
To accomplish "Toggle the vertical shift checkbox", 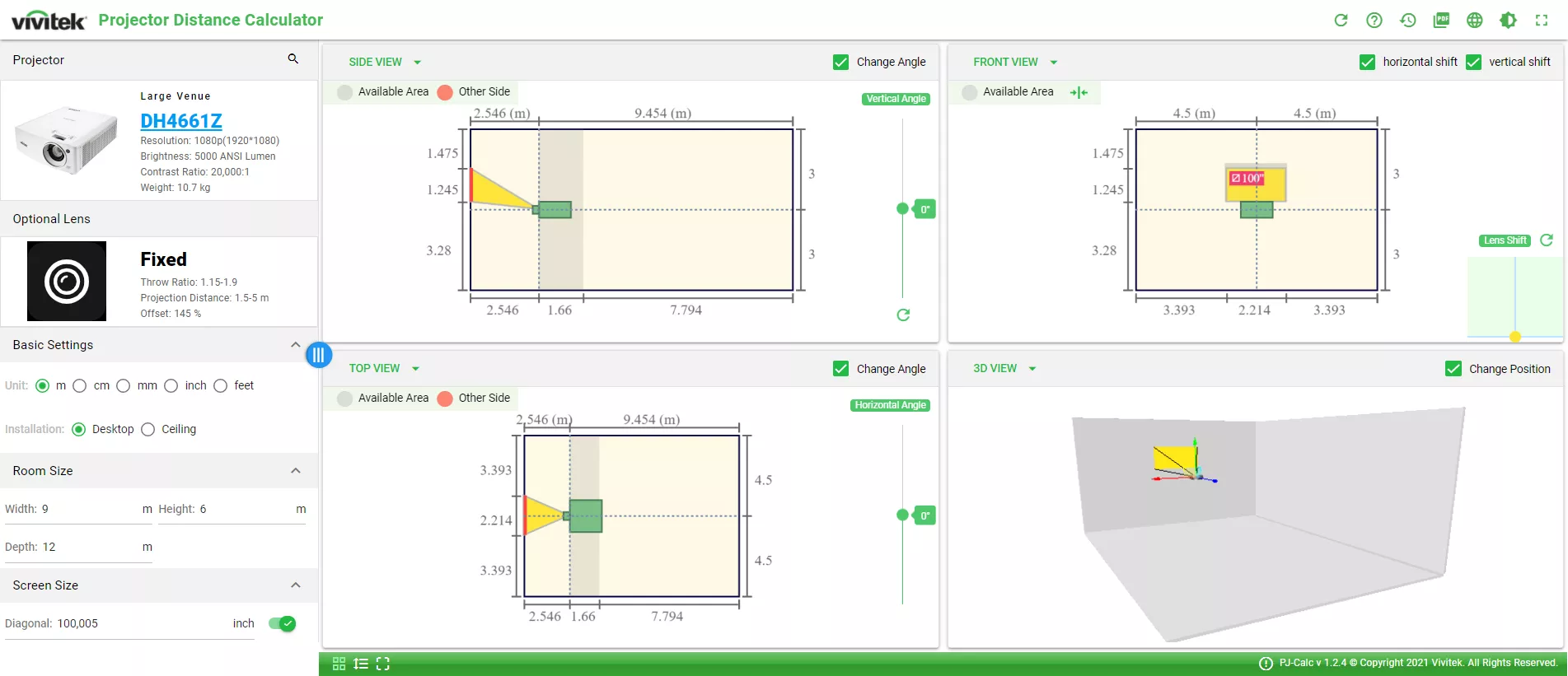I will 1474,62.
